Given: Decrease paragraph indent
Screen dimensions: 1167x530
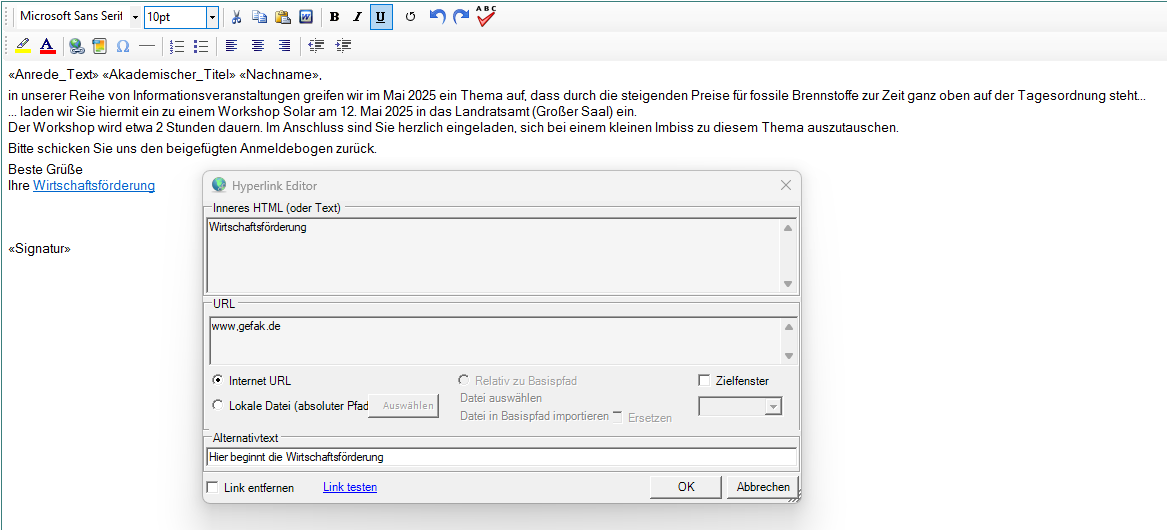Looking at the screenshot, I should point(317,46).
